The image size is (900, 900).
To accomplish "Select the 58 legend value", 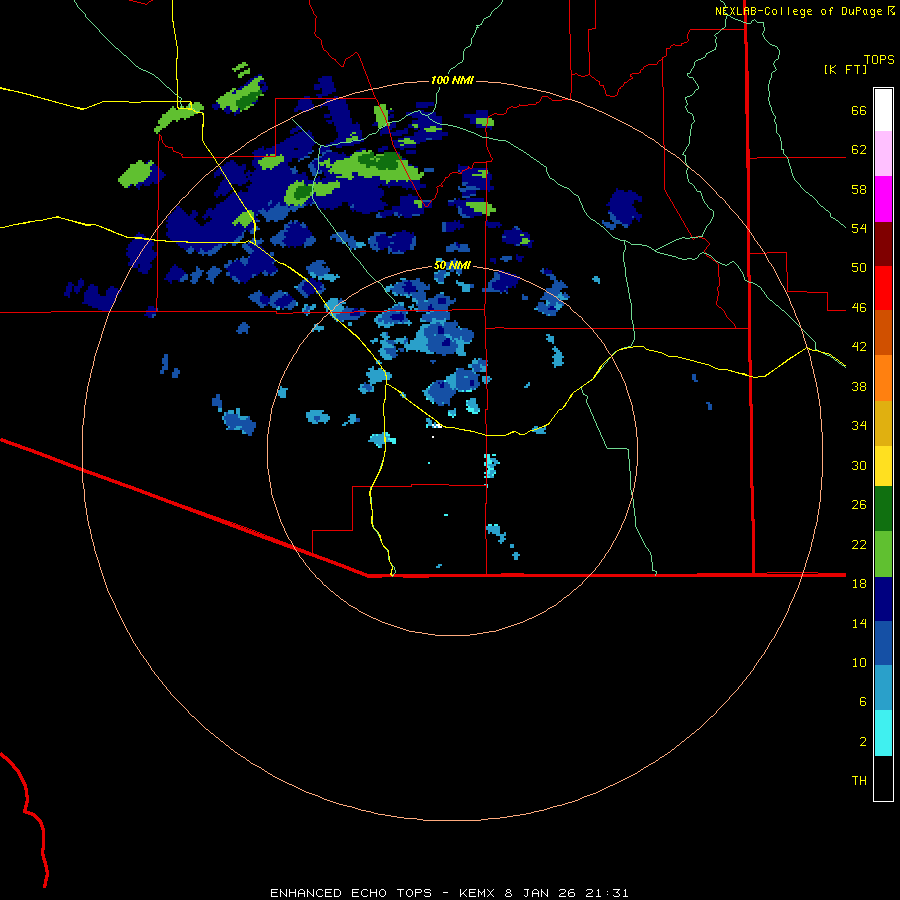I will 859,189.
